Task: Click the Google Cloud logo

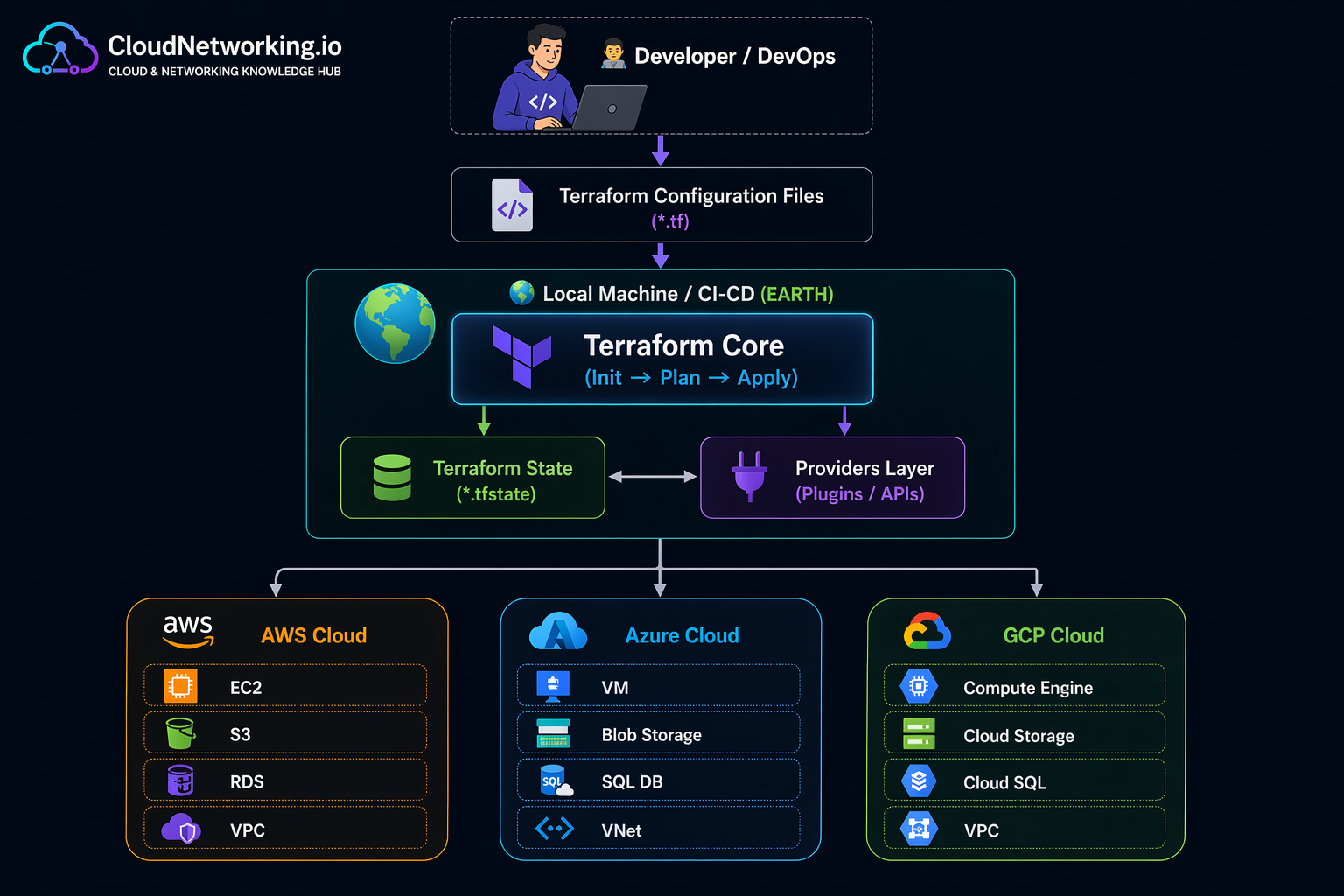Action: coord(927,631)
